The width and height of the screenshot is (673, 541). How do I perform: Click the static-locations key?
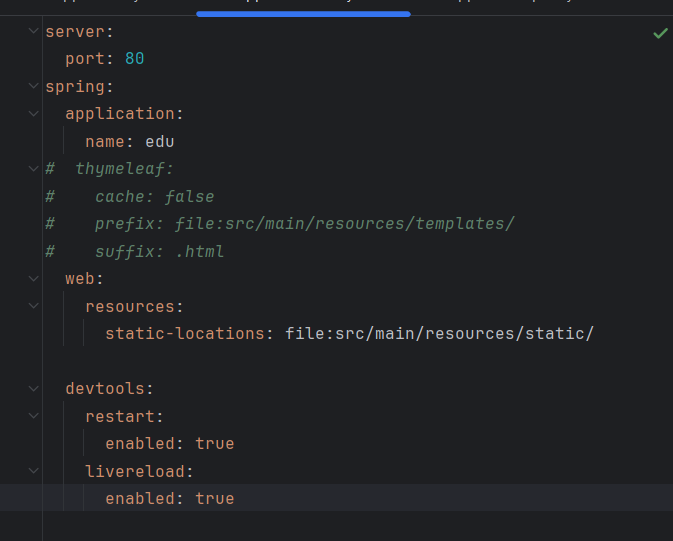pyautogui.click(x=184, y=334)
